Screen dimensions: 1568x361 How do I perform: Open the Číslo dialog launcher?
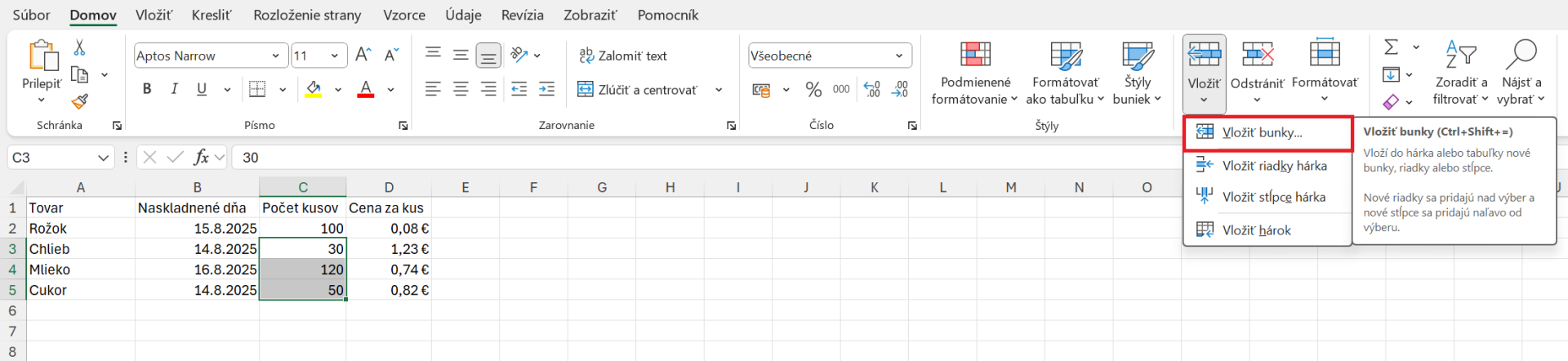(x=912, y=126)
